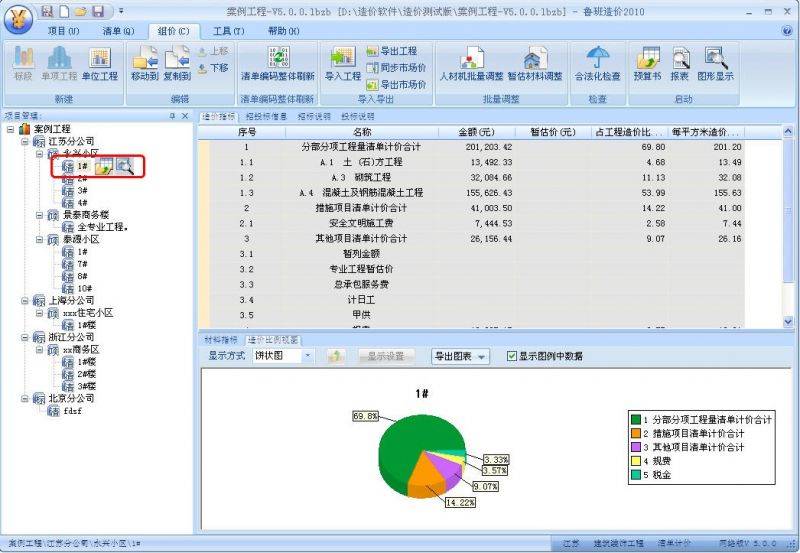Screen dimensions: 800x553
Task: Switch to 清单(Q) ribbon tab
Action: pos(118,31)
